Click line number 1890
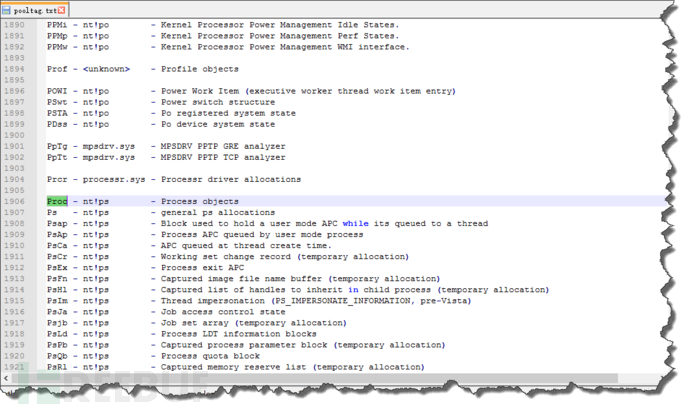690x411 pixels. [x=15, y=25]
